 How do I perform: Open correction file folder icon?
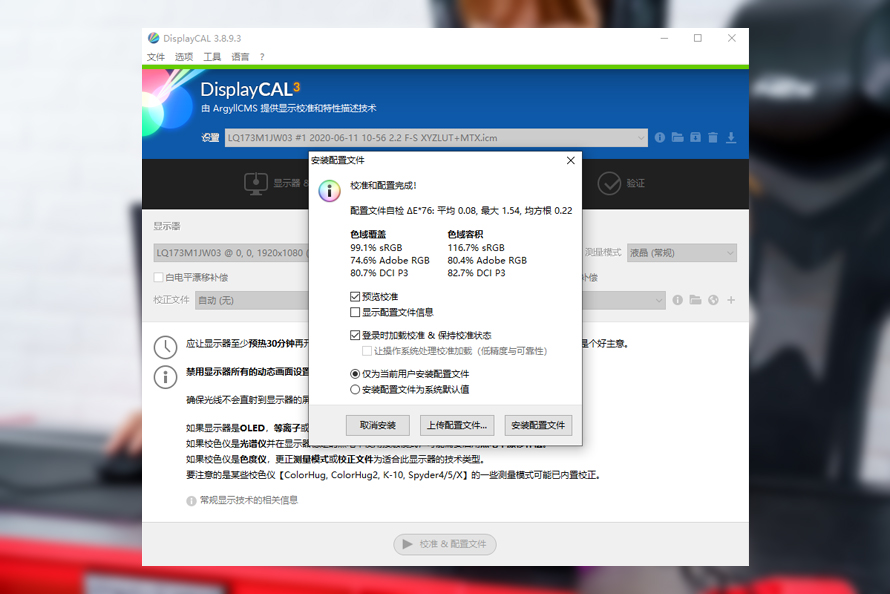(695, 300)
